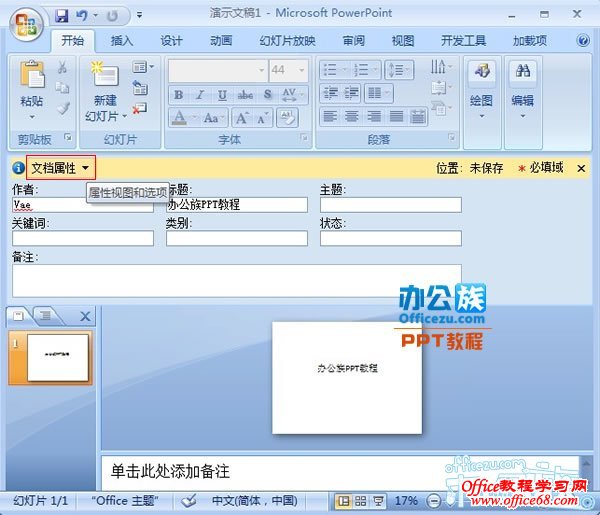Open the 审阅 ribbon tab

click(353, 40)
